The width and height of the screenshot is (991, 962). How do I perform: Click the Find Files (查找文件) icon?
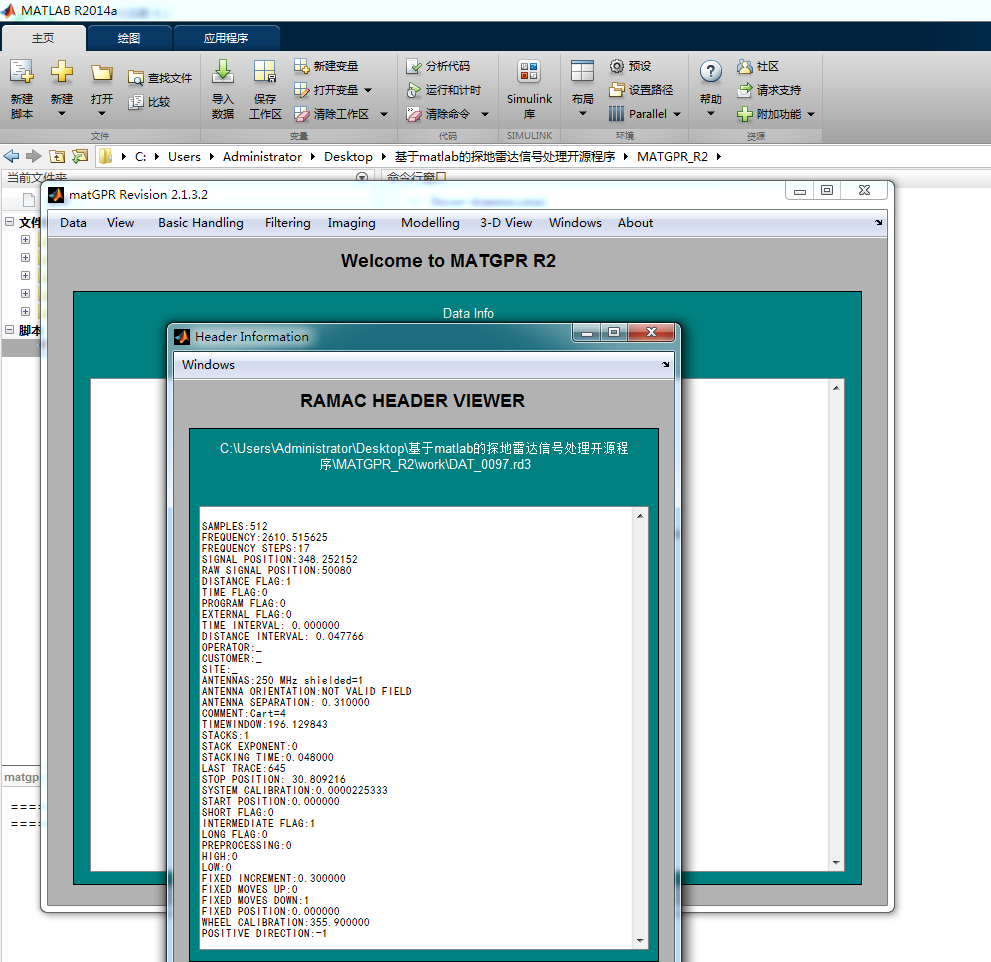click(x=136, y=78)
